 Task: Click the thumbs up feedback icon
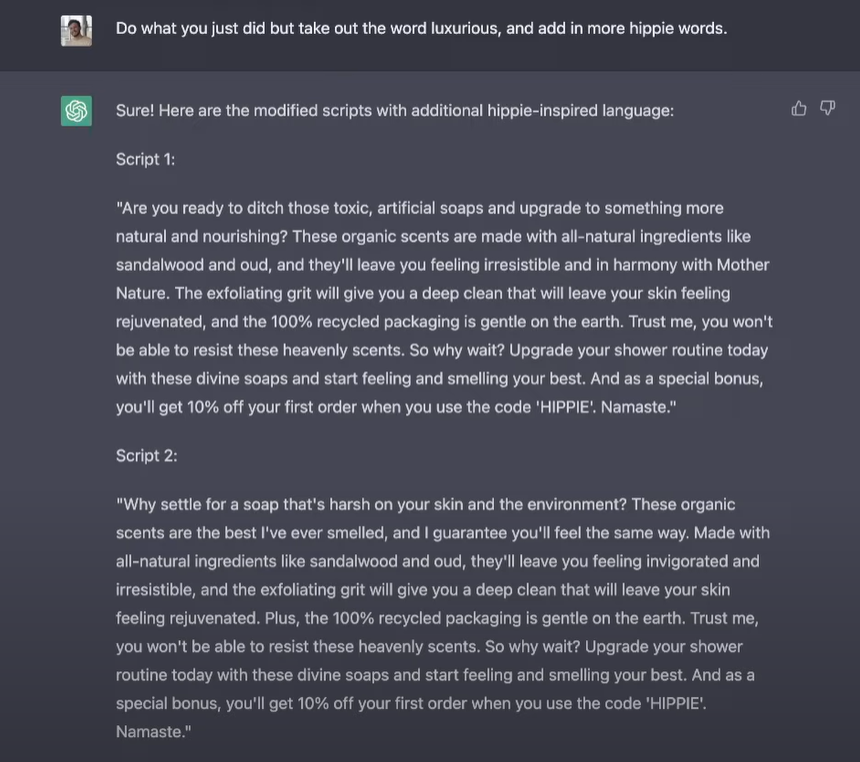(x=799, y=108)
